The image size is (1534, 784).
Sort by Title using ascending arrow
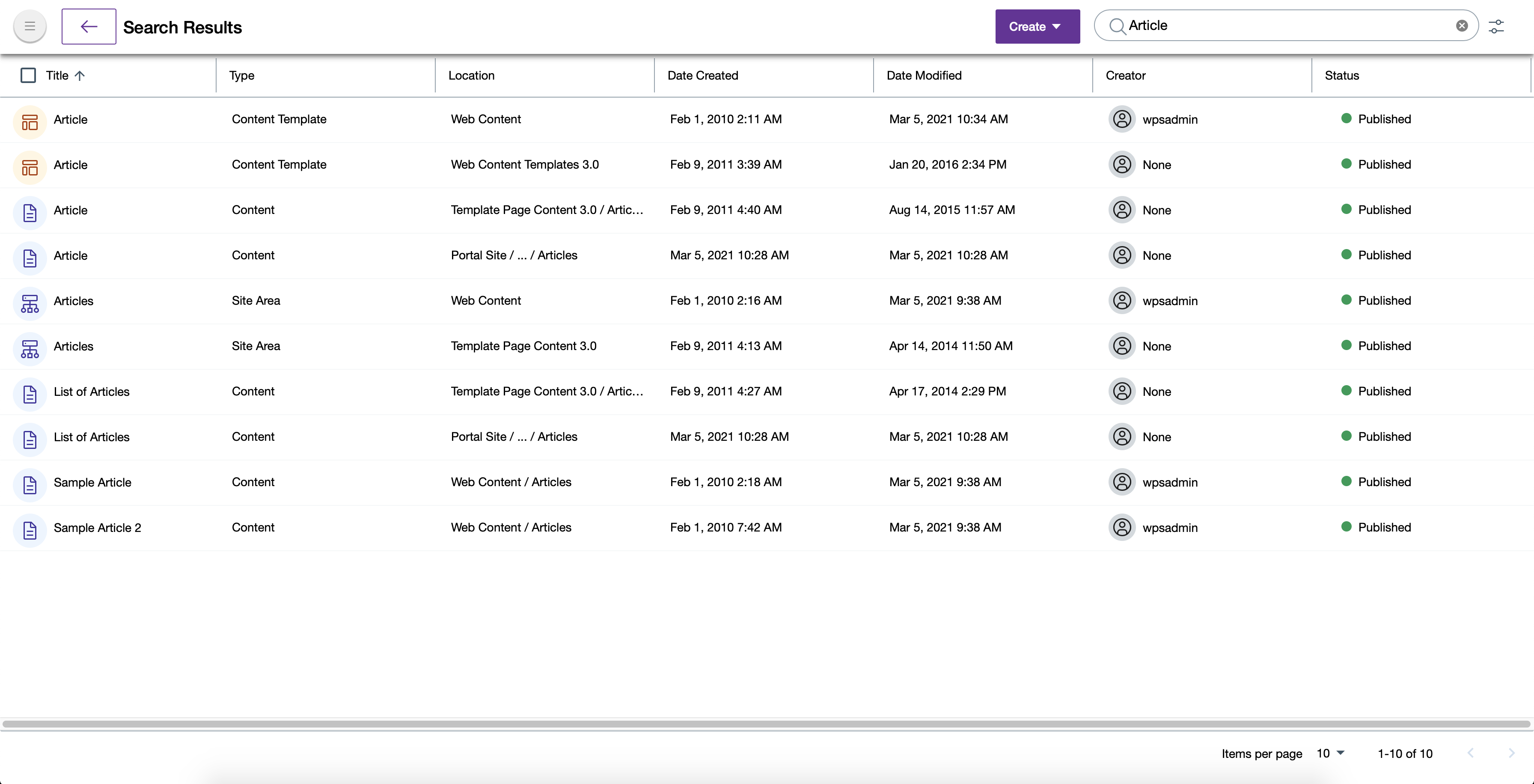point(80,76)
